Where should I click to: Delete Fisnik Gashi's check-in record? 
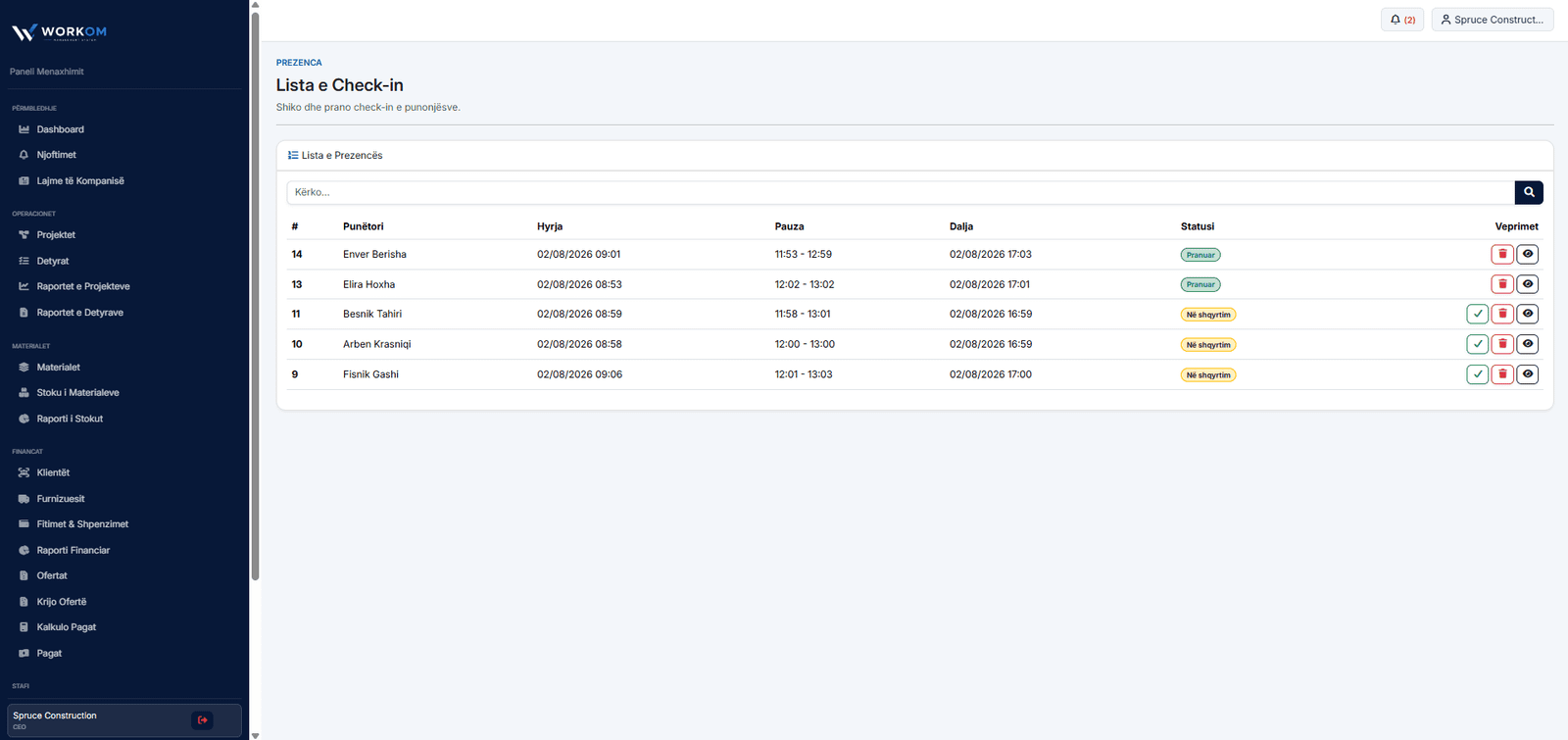click(x=1502, y=374)
